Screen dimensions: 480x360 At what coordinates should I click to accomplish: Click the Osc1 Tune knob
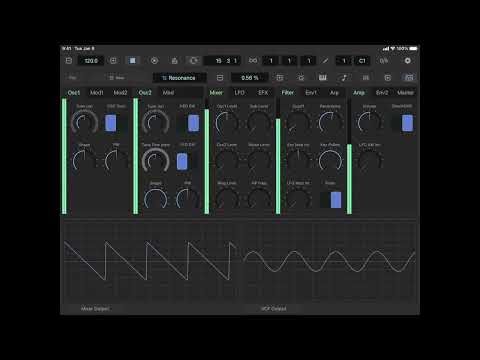(84, 123)
